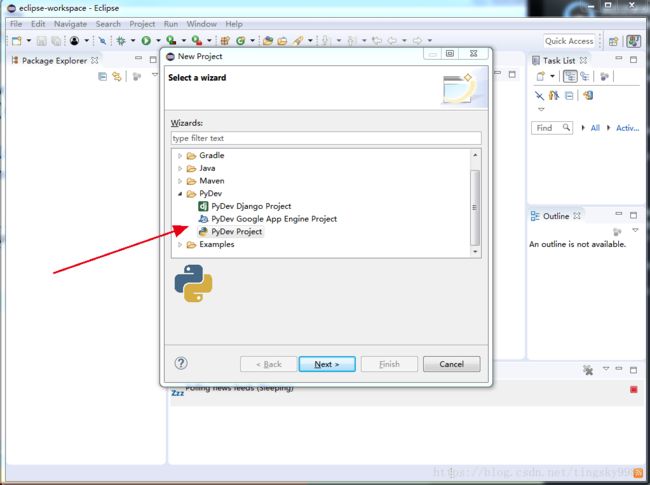Expand the Maven wizard folder
The image size is (650, 485).
[x=180, y=181]
